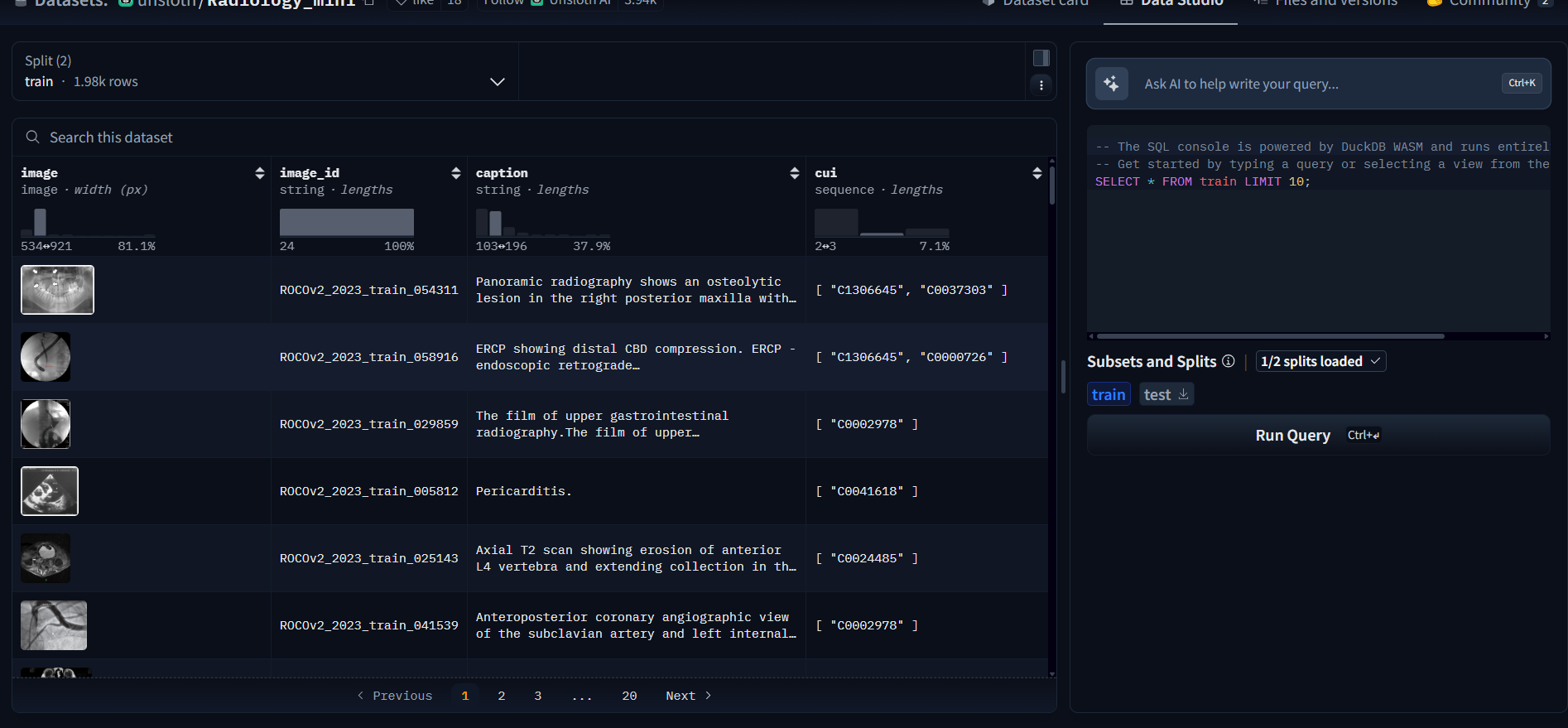Viewport: 1568px width, 728px height.
Task: Open the panoramic radiography thumbnail in first row
Action: point(57,290)
